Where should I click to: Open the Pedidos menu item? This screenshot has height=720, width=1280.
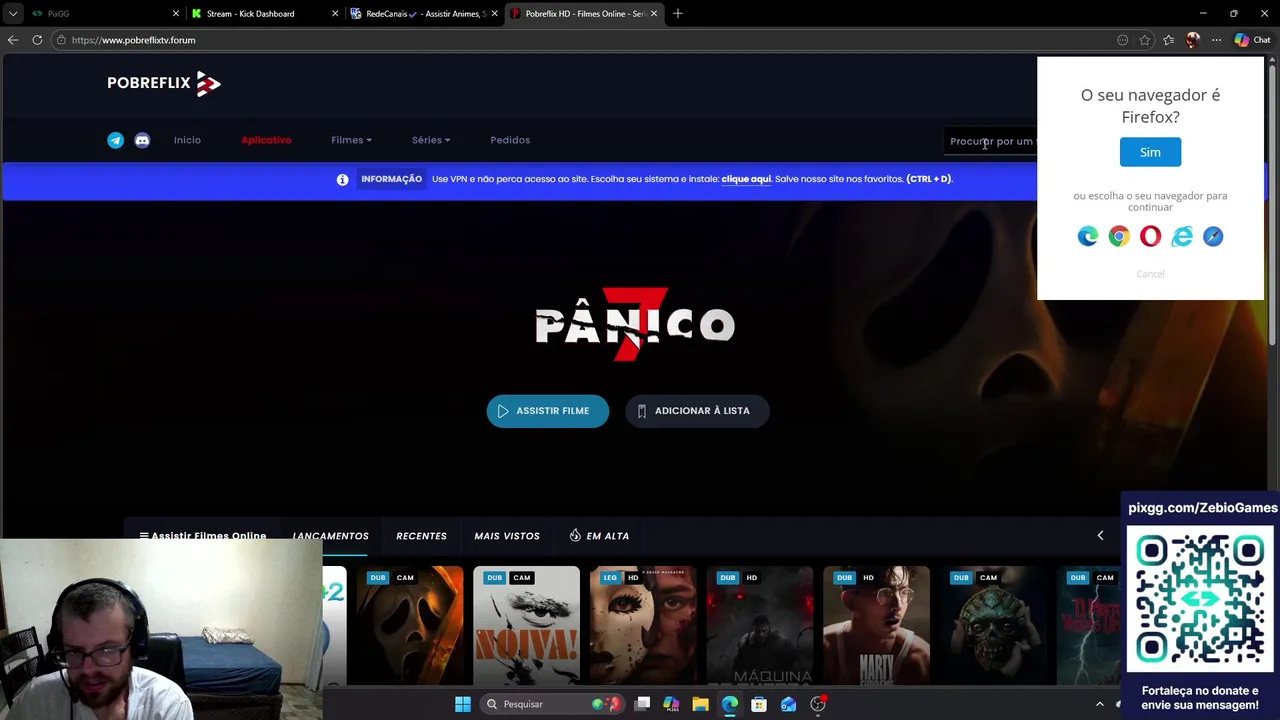[x=510, y=140]
